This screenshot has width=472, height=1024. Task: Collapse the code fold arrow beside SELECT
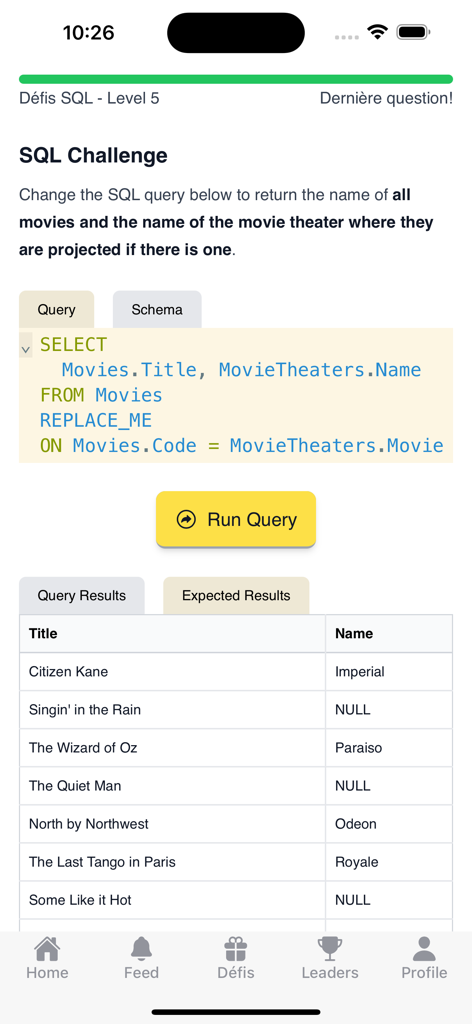[25, 349]
